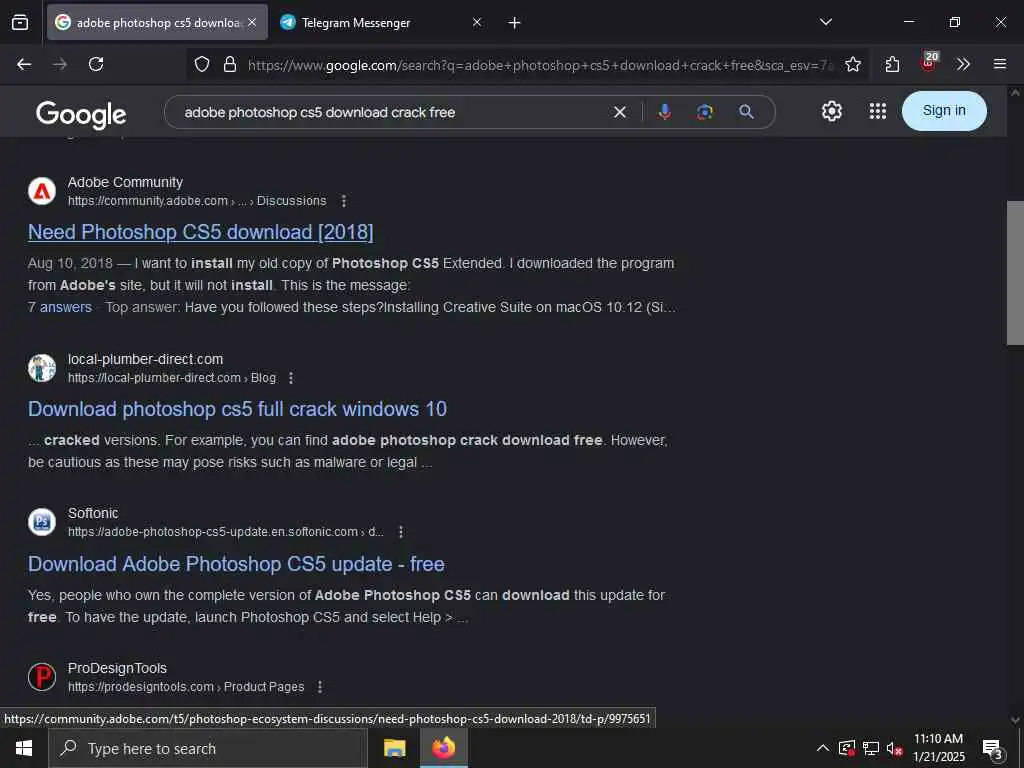Select the adobe photoshop cs5 download tab
Screen dimensions: 1024x768
coord(157,22)
